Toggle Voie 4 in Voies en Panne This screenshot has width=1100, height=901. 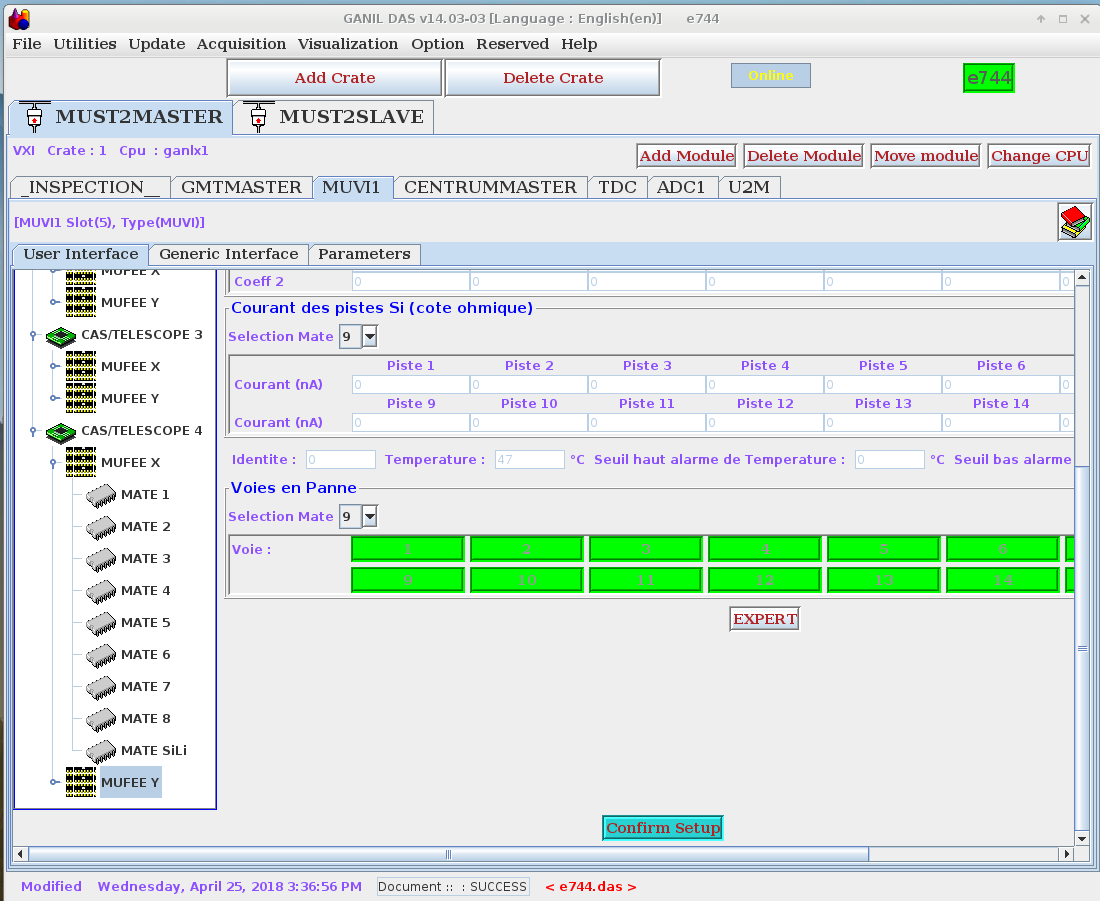pos(765,549)
